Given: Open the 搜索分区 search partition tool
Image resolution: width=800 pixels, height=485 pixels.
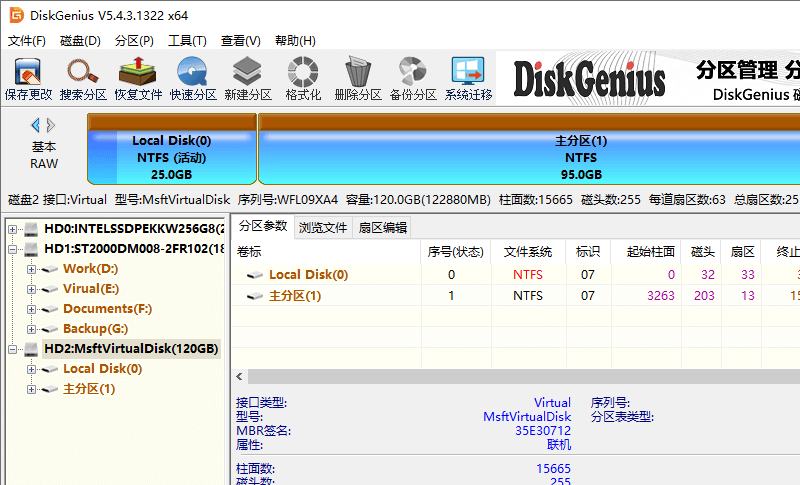Looking at the screenshot, I should coord(83,79).
